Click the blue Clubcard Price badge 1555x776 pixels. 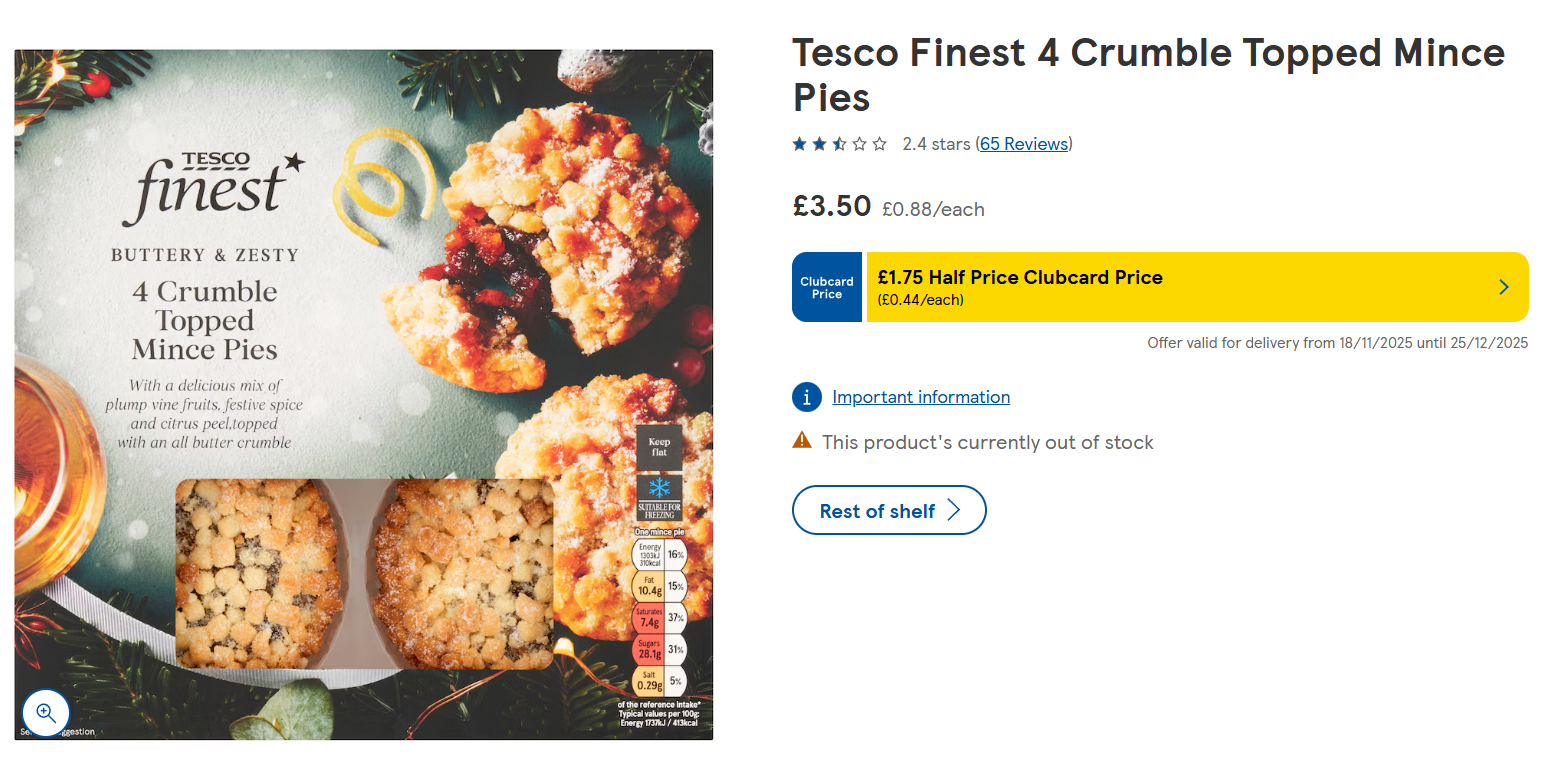click(x=827, y=288)
